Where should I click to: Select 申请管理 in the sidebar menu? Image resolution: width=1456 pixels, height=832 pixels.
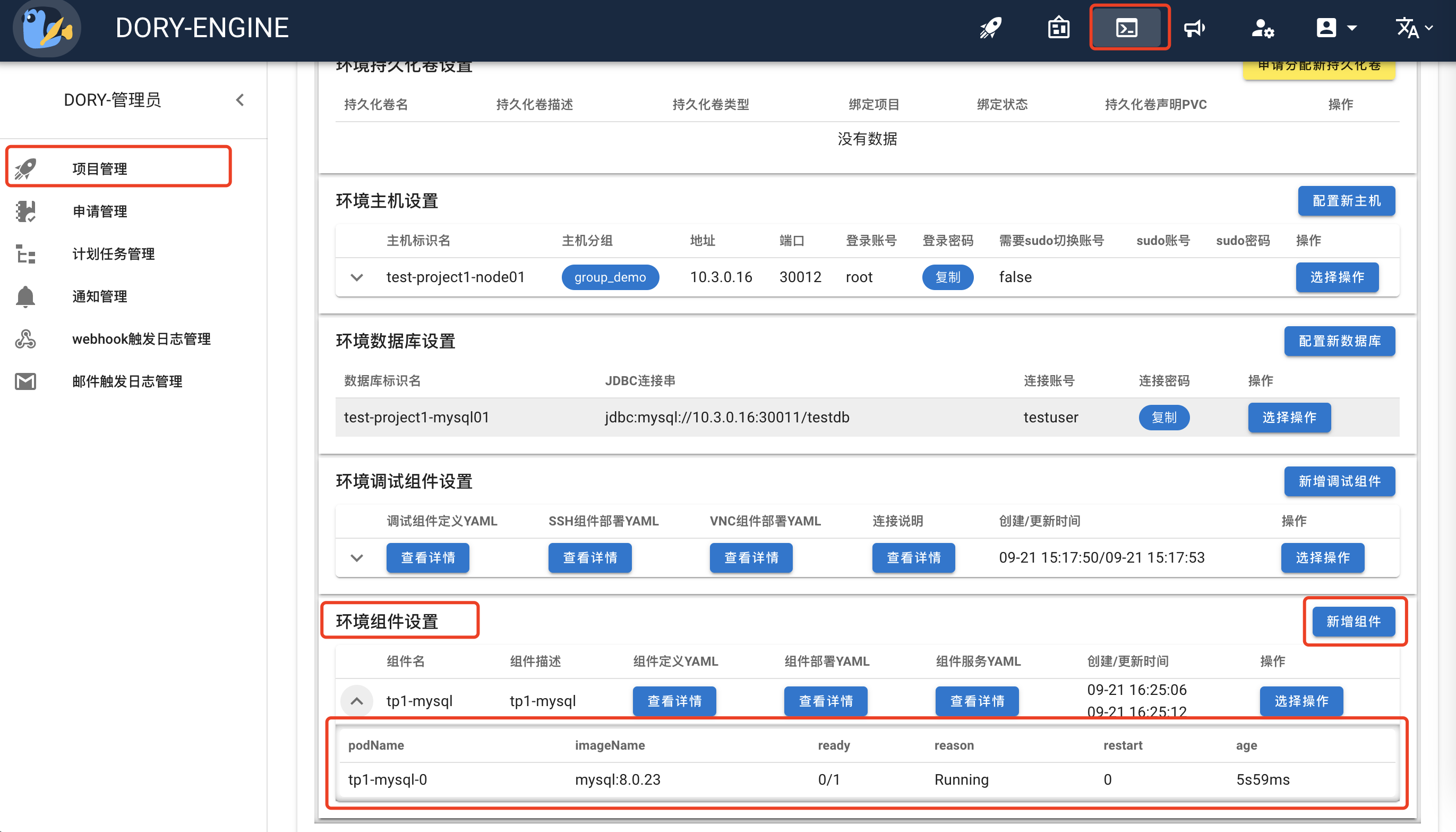click(x=100, y=211)
